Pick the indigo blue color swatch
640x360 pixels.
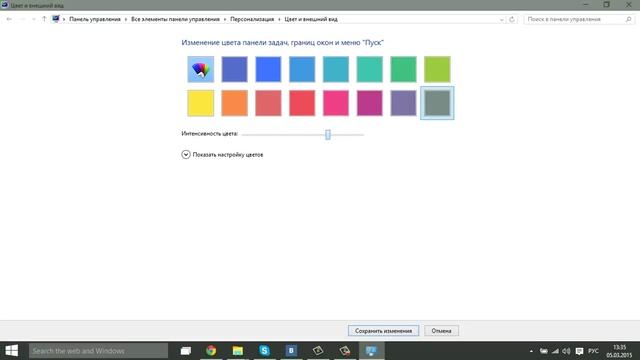point(234,69)
